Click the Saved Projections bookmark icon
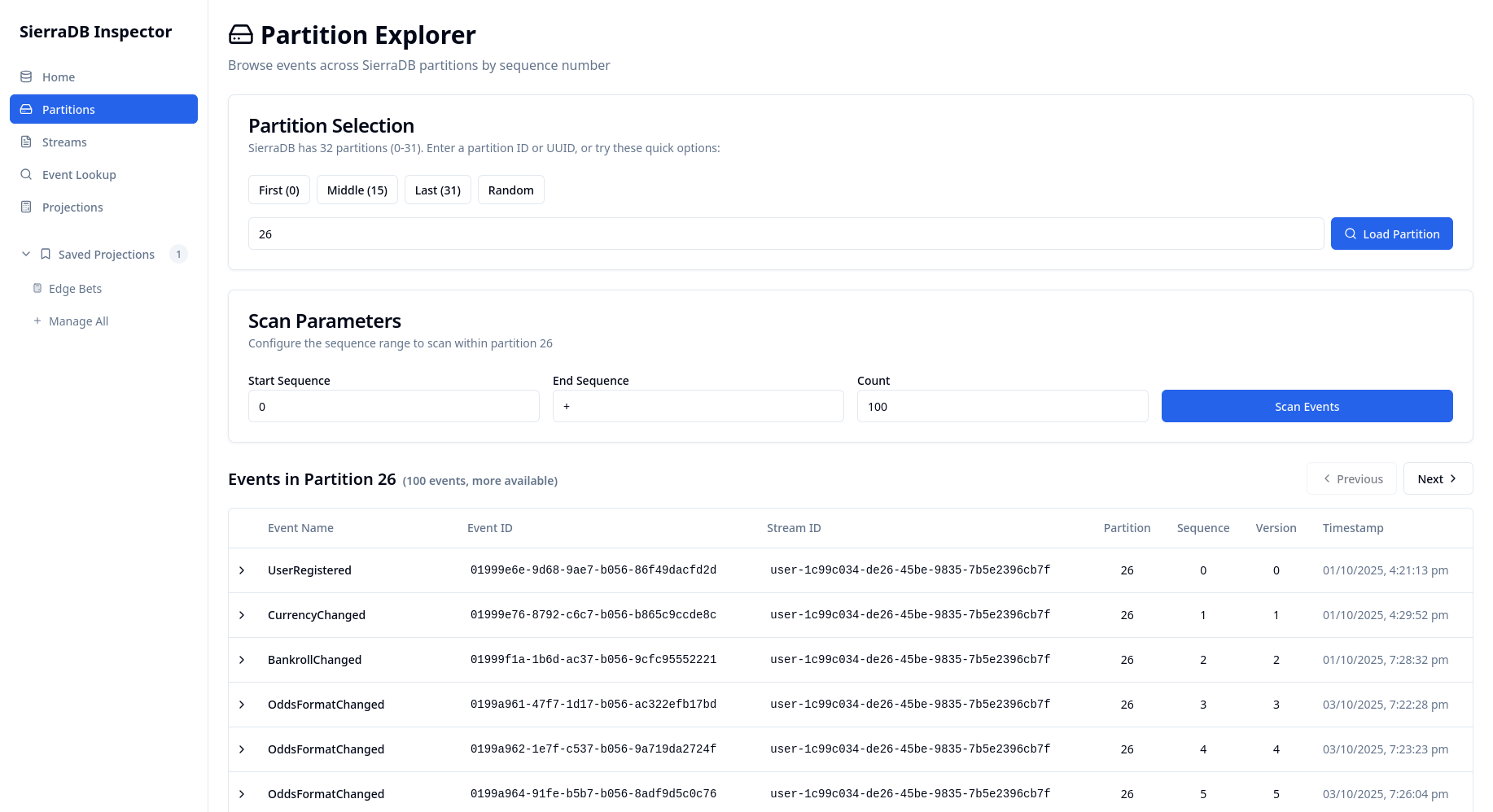This screenshot has height=812, width=1493. (x=46, y=254)
